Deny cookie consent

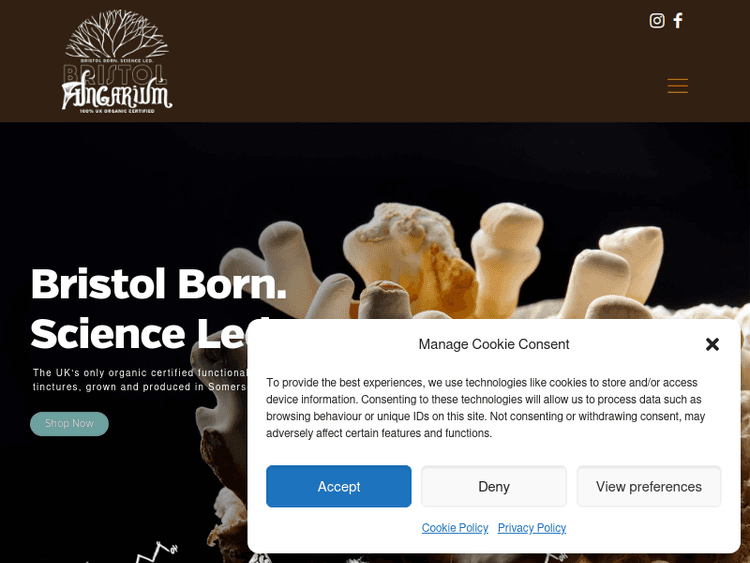click(494, 486)
